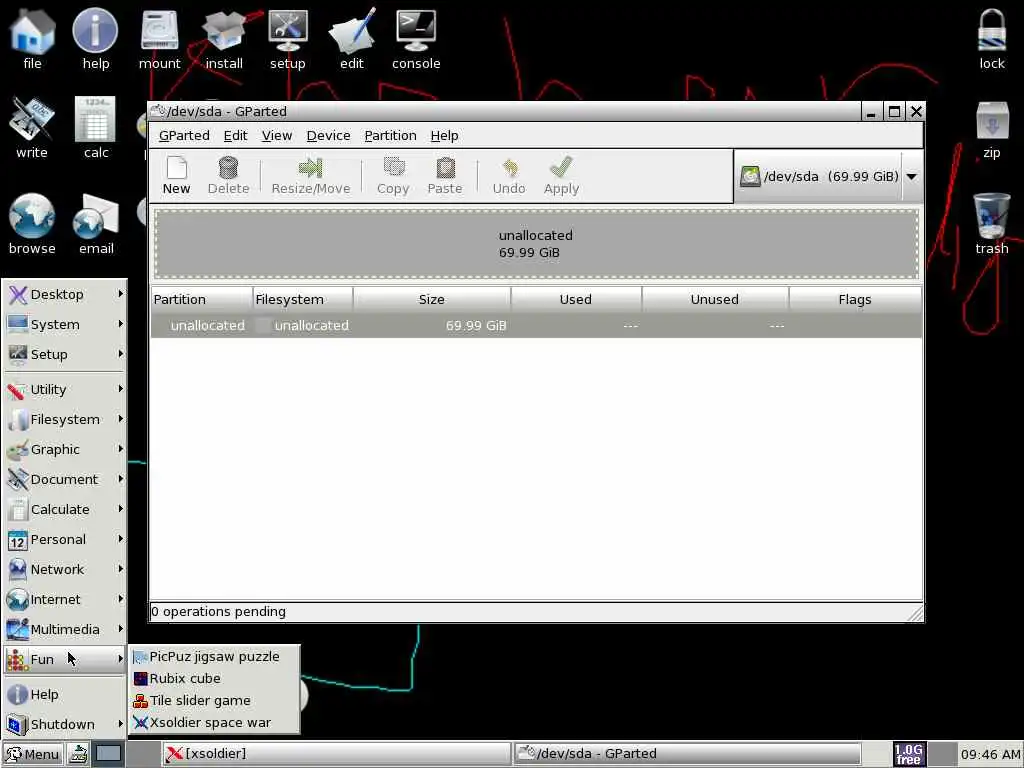Image resolution: width=1024 pixels, height=768 pixels.
Task: Launch Rubix cube game
Action: (x=214, y=679)
